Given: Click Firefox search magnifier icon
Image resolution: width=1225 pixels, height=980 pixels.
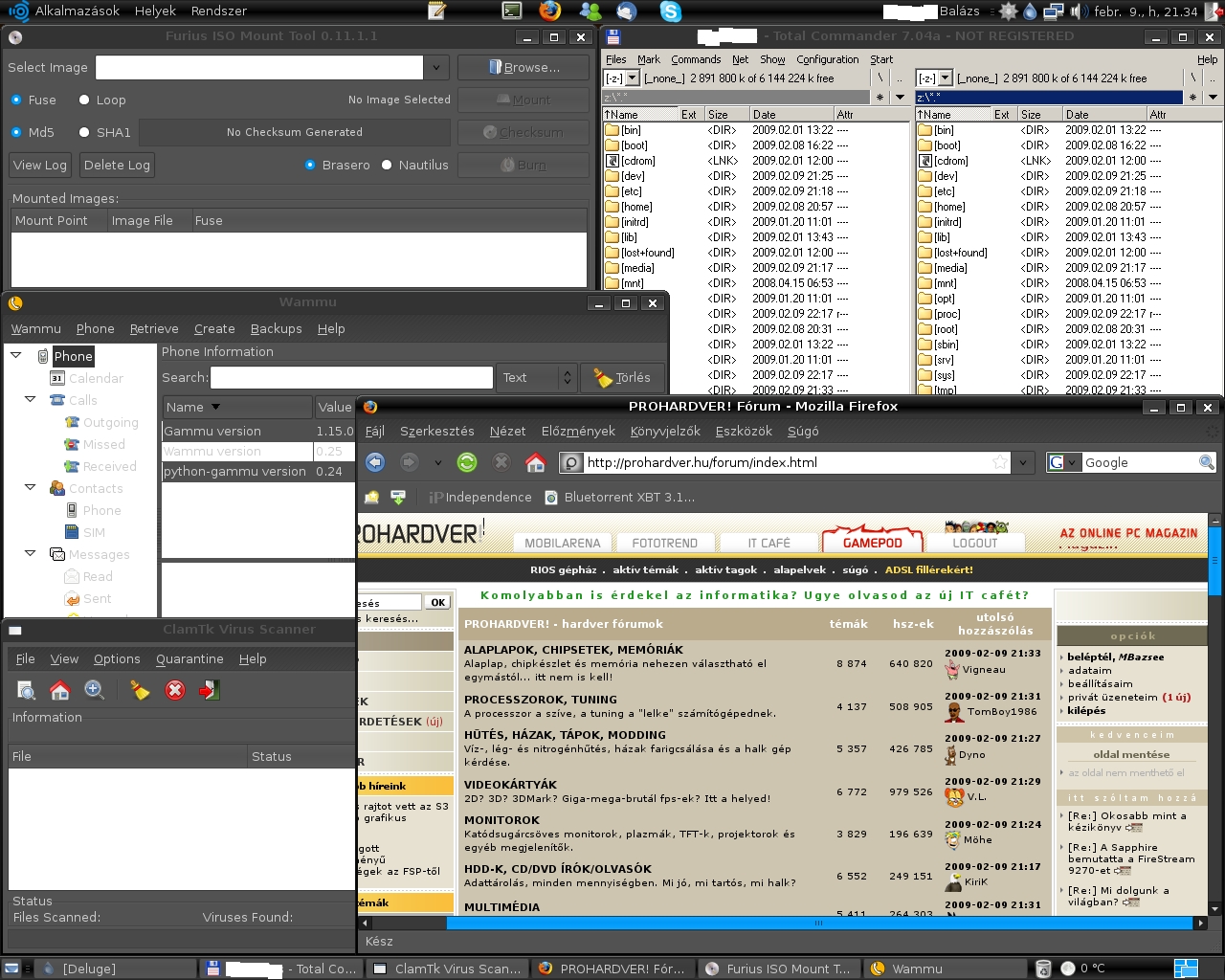Looking at the screenshot, I should pyautogui.click(x=1206, y=462).
